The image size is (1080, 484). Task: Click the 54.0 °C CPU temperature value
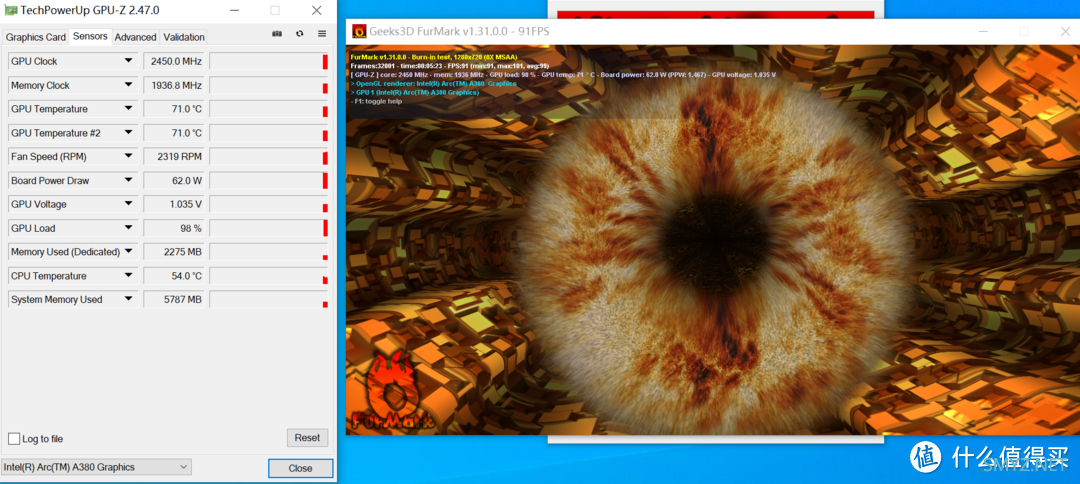(174, 275)
